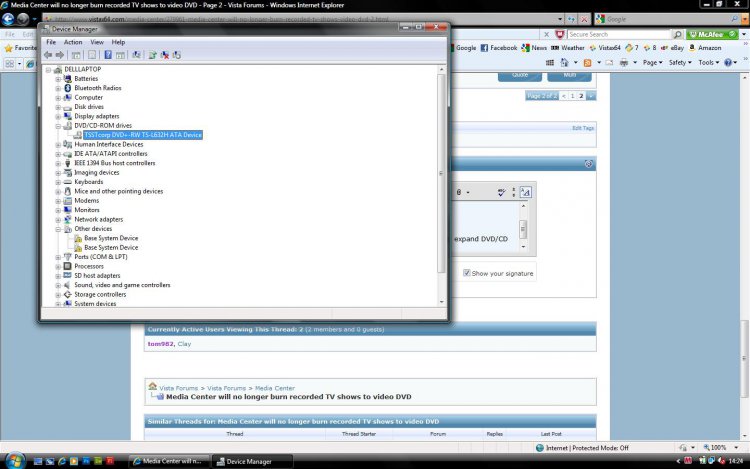Go to page 1 in the thread pagination
Viewport: 750px width, 469px height.
[572, 96]
